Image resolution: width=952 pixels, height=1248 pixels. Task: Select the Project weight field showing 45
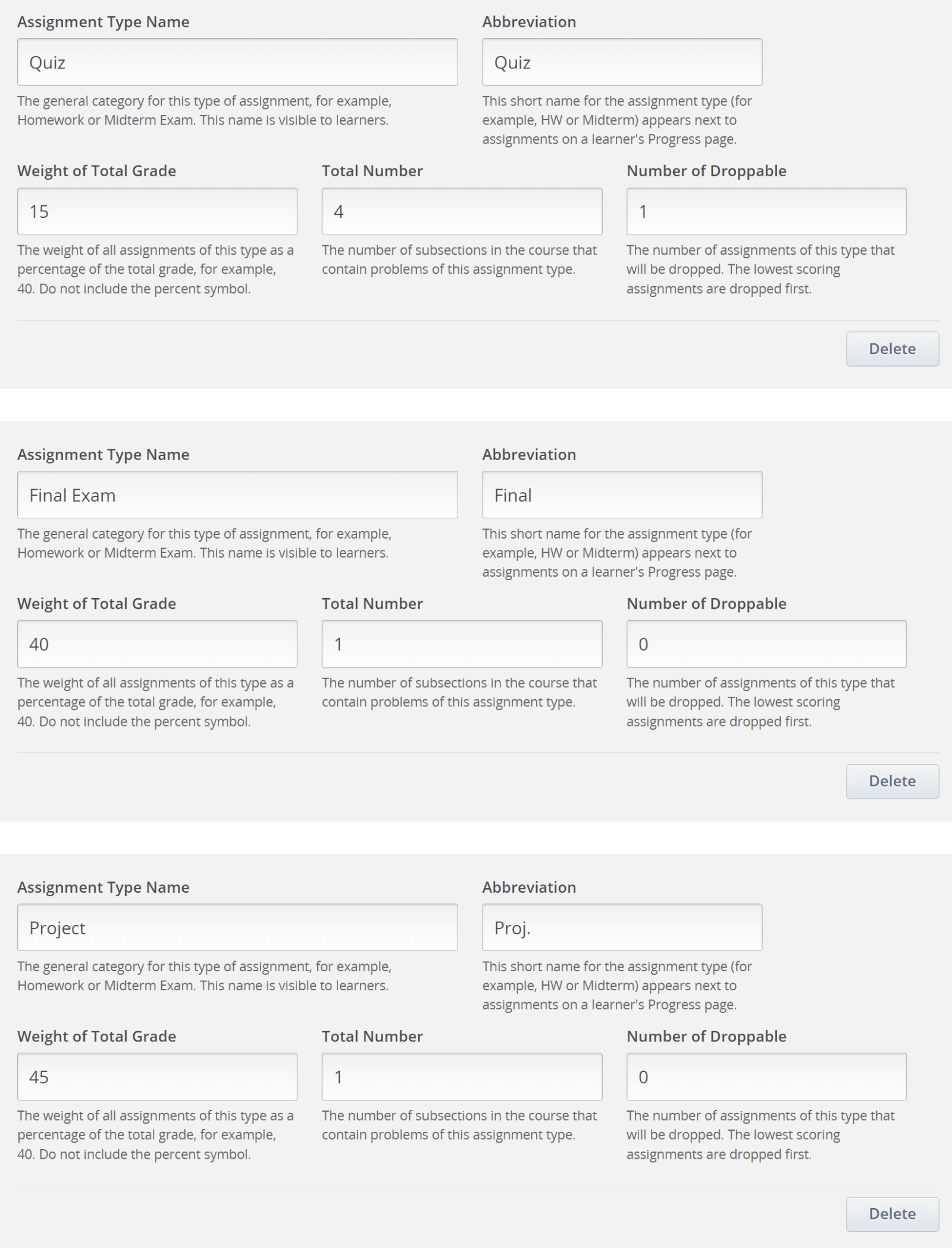click(158, 1076)
